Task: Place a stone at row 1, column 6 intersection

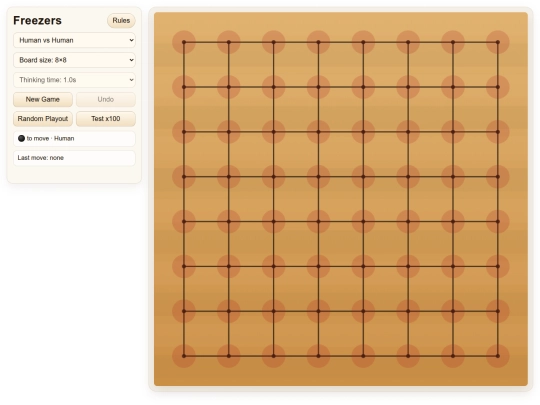Action: pos(408,42)
